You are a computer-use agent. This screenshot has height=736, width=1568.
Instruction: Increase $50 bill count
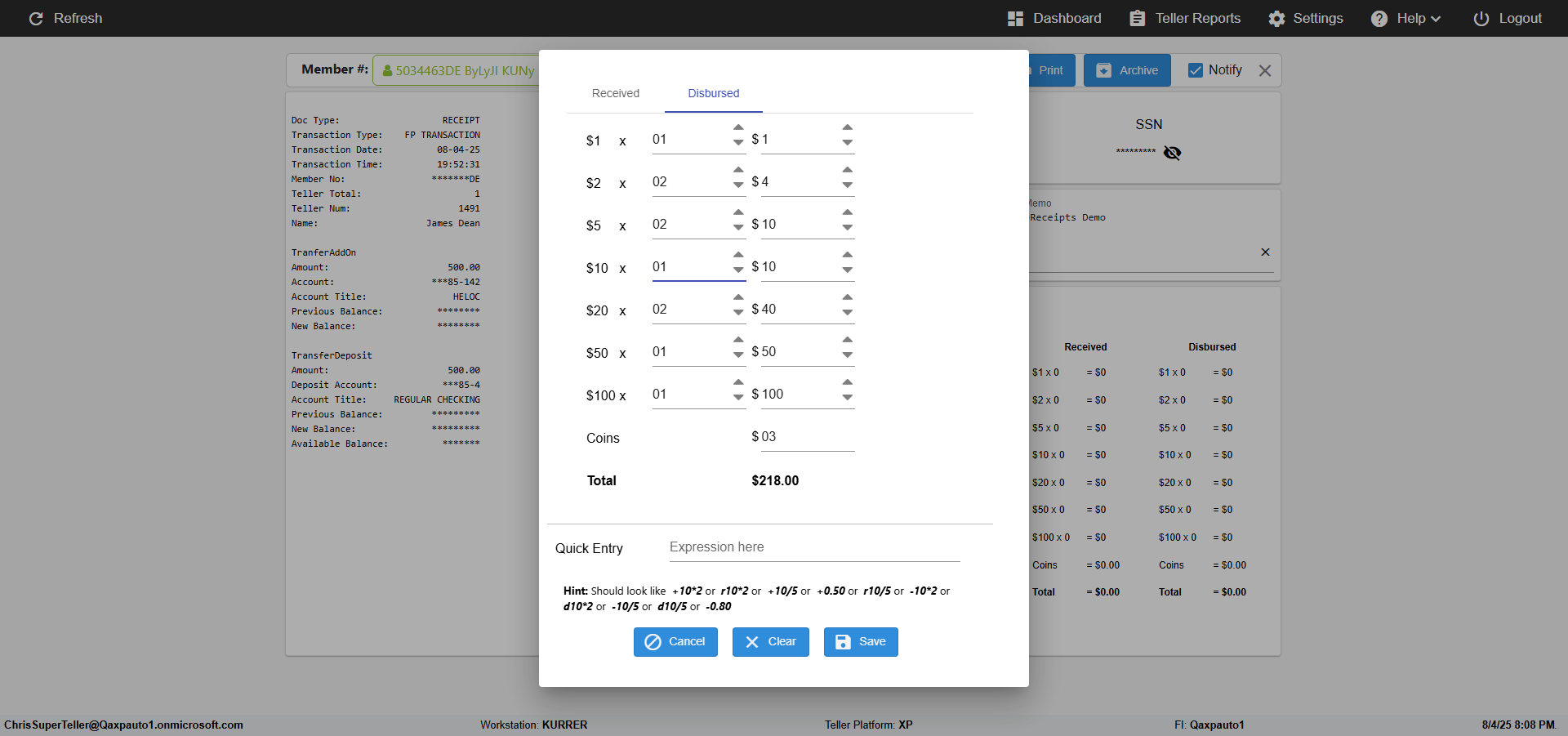[738, 340]
